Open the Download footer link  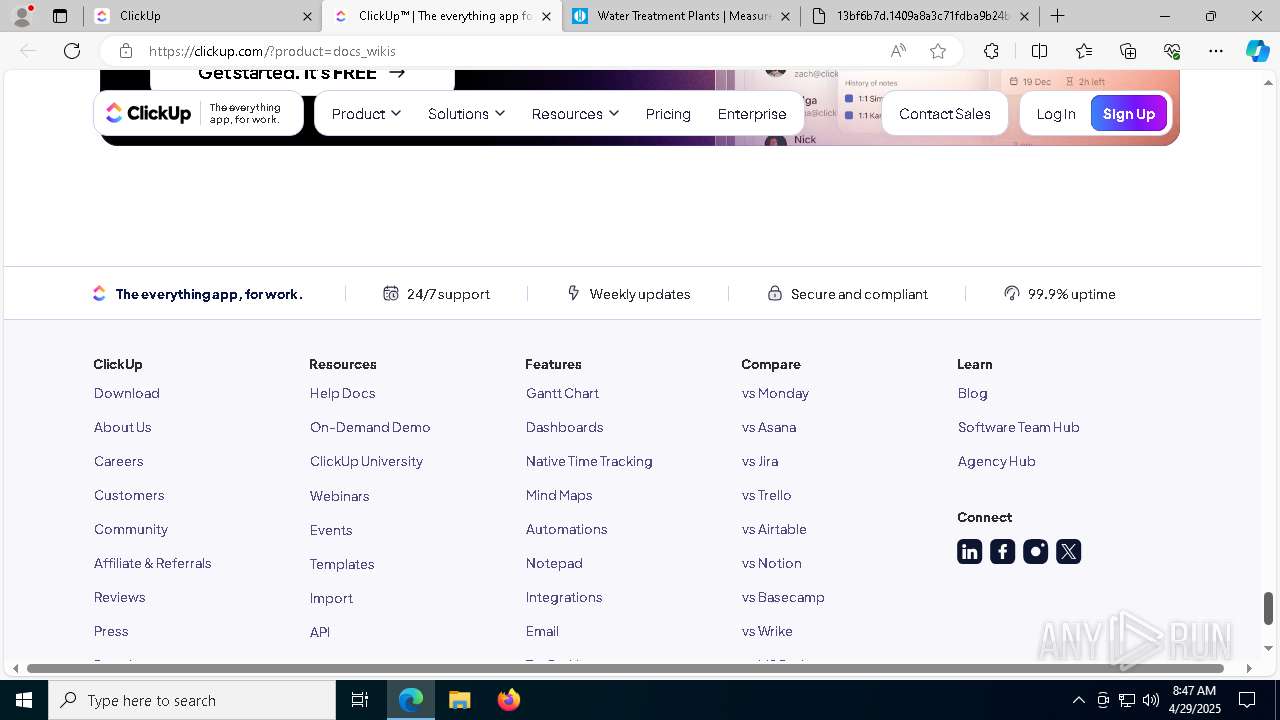click(127, 393)
